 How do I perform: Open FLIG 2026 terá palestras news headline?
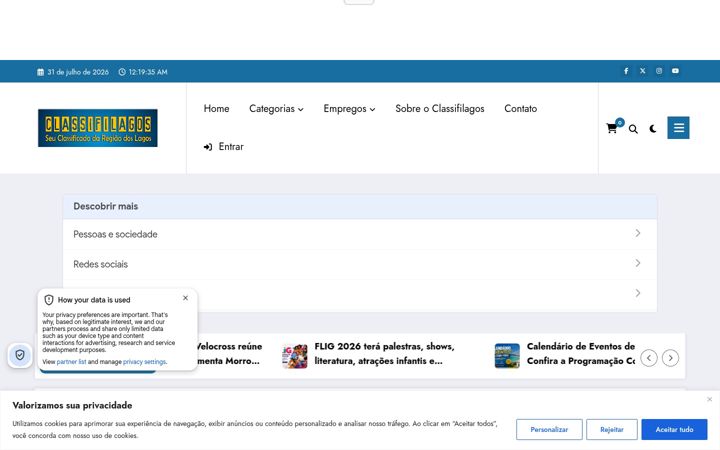384,354
